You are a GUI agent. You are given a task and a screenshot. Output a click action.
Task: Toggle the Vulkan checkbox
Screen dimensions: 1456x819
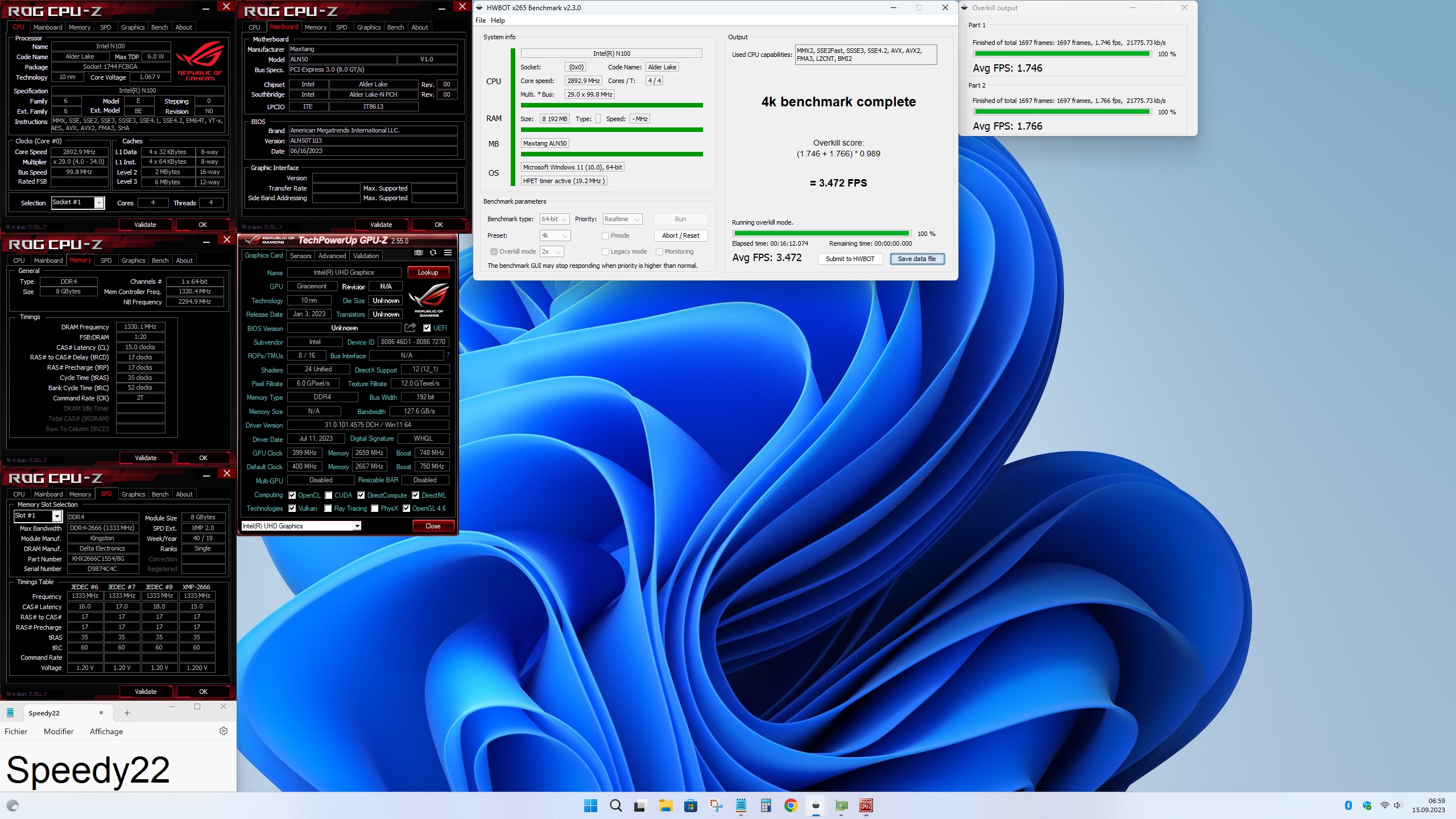pos(292,508)
